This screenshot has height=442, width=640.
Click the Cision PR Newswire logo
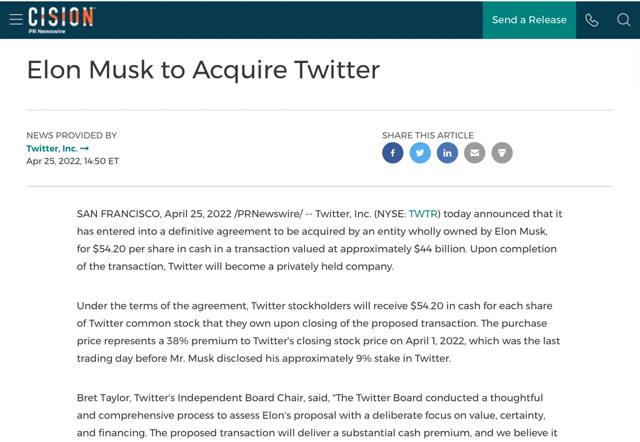point(61,19)
